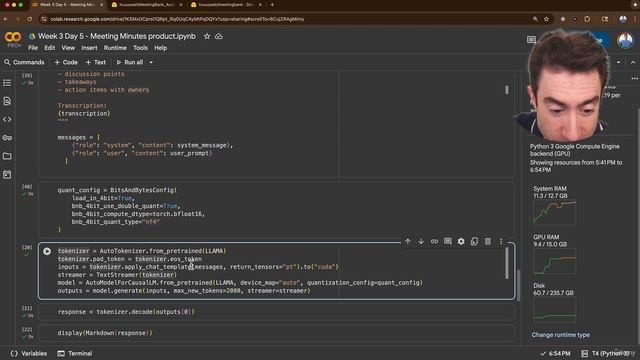
Task: Collapse the header with the up chevron
Action: coord(633,62)
